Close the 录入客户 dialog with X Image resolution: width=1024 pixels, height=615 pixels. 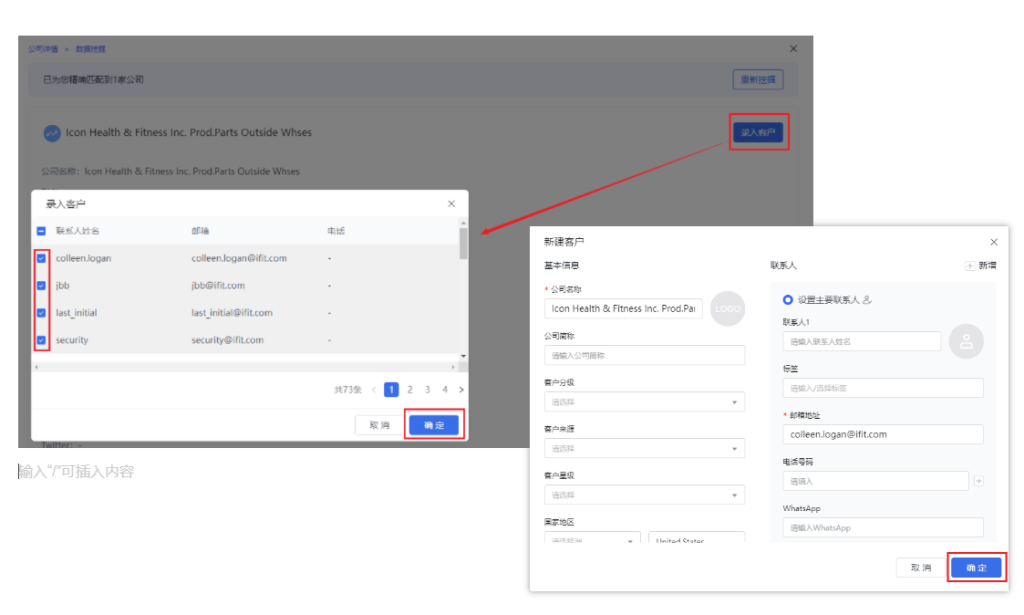(451, 204)
